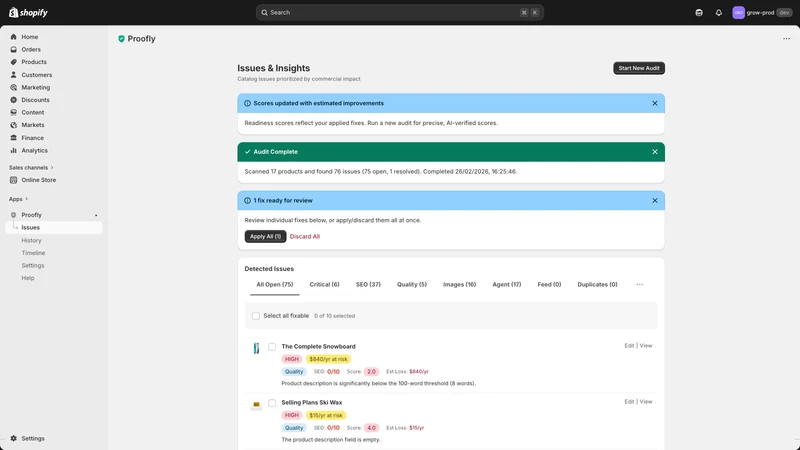Click Start New Audit button
This screenshot has width=800, height=450.
(x=639, y=68)
